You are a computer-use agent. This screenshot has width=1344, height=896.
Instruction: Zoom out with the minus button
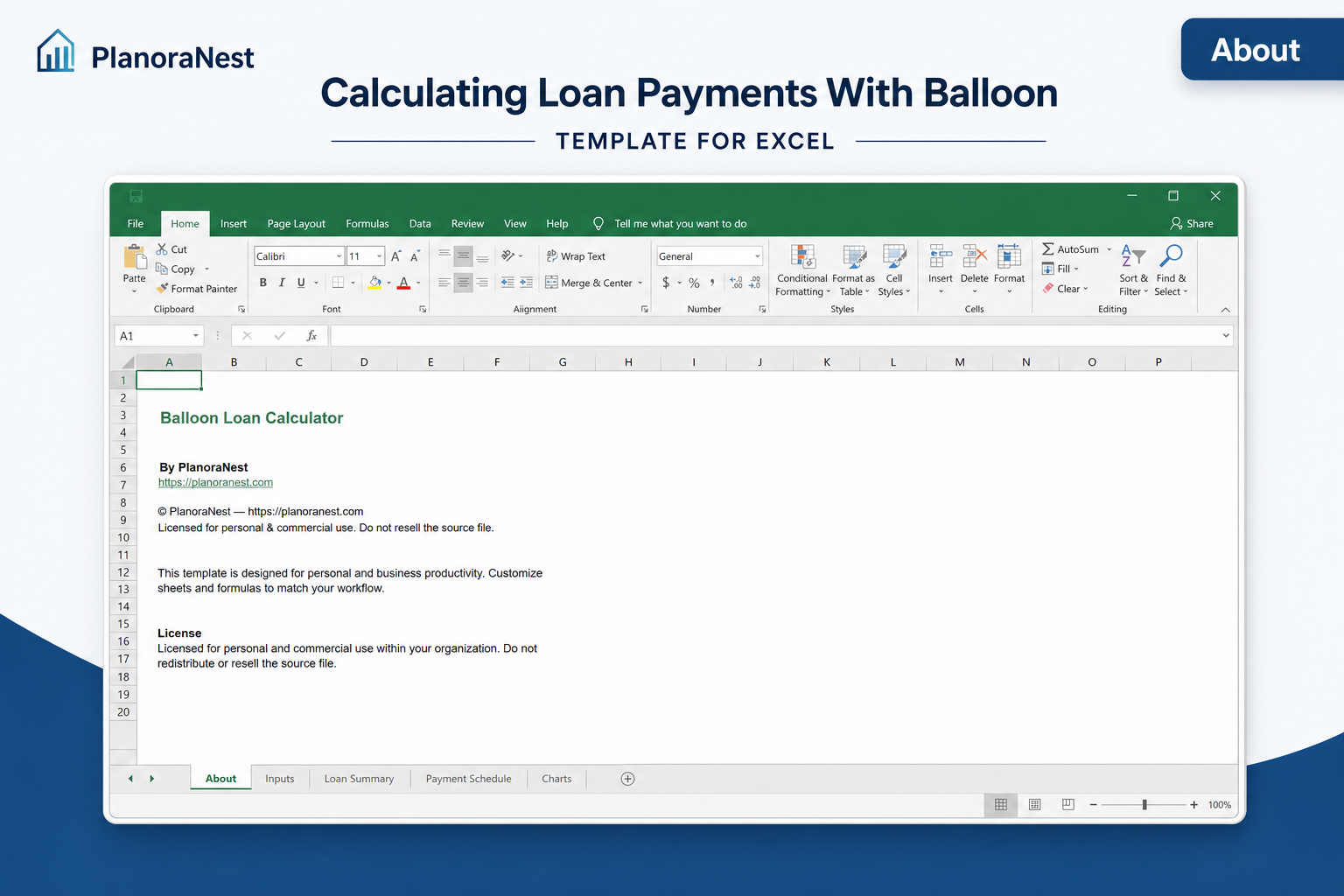coord(1093,804)
